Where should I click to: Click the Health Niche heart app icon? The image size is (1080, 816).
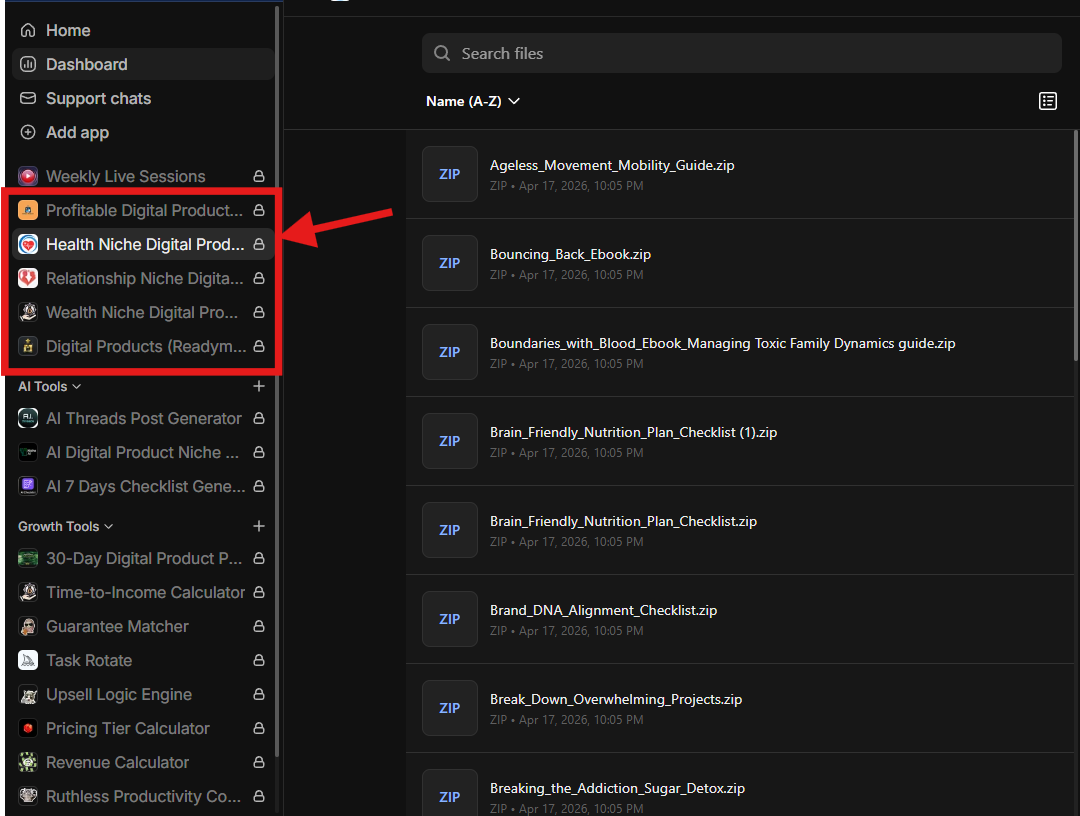(x=28, y=244)
